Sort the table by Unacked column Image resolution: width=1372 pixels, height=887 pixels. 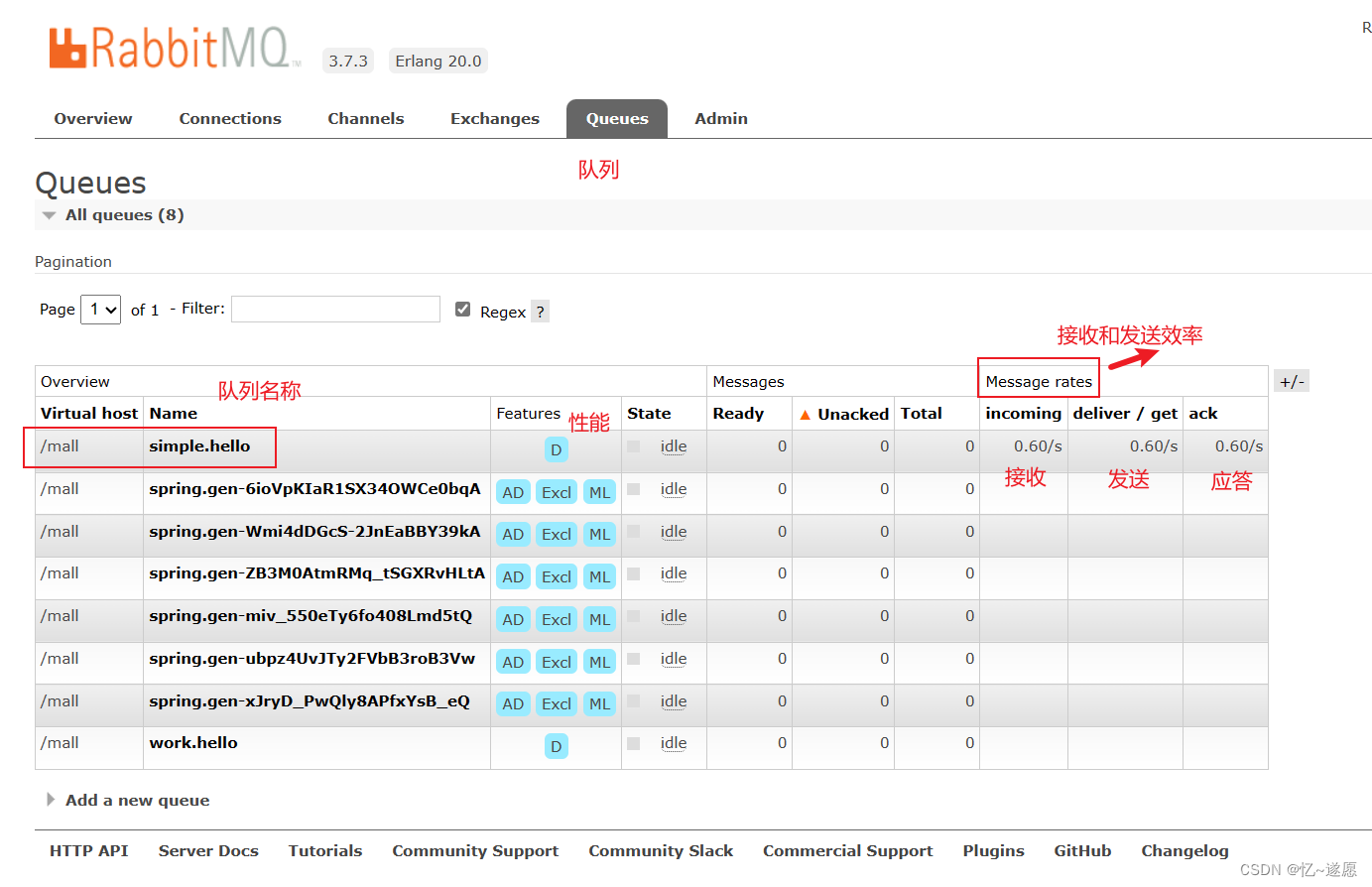click(844, 414)
